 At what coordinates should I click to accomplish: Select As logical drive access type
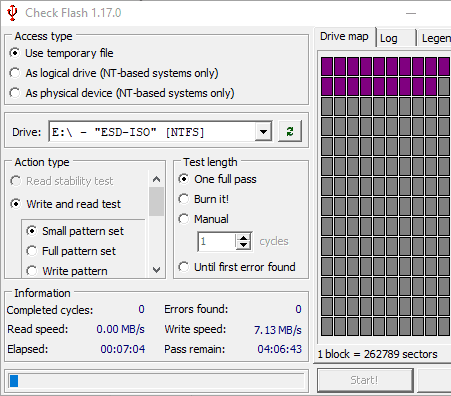coord(114,73)
